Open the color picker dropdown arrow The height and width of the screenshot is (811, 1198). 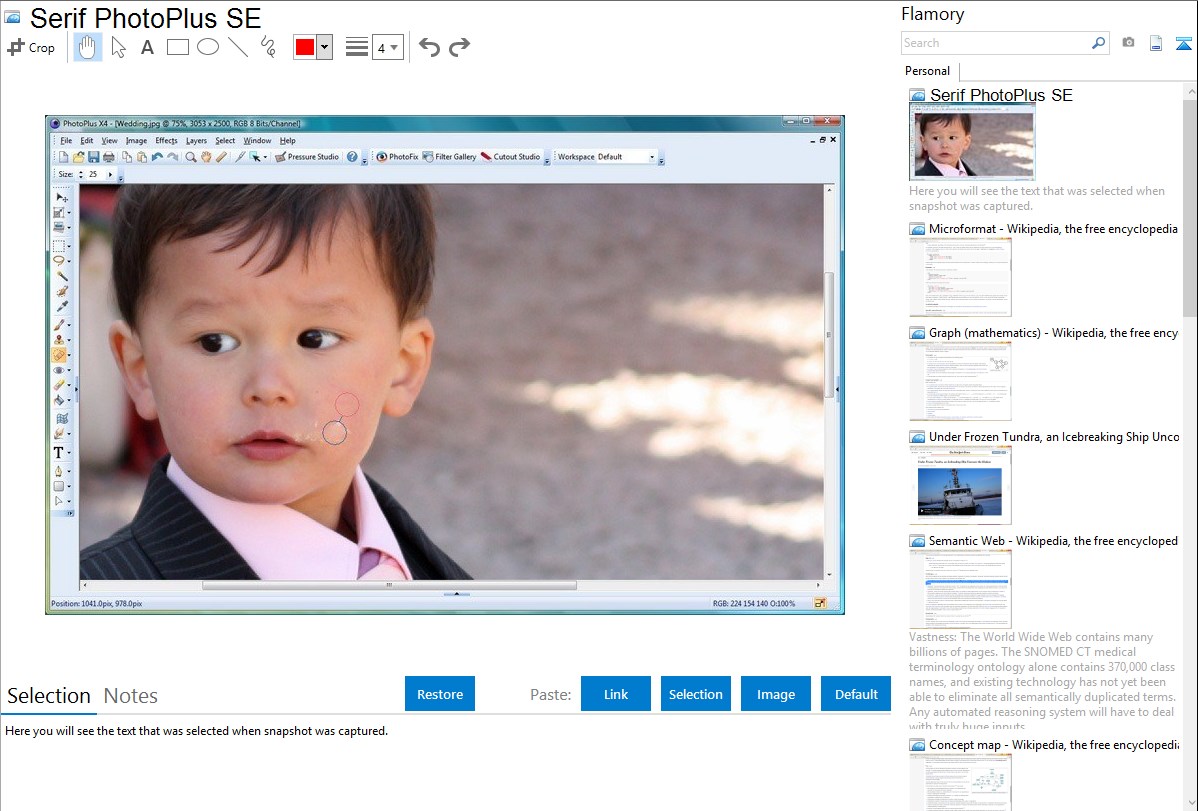[x=324, y=47]
